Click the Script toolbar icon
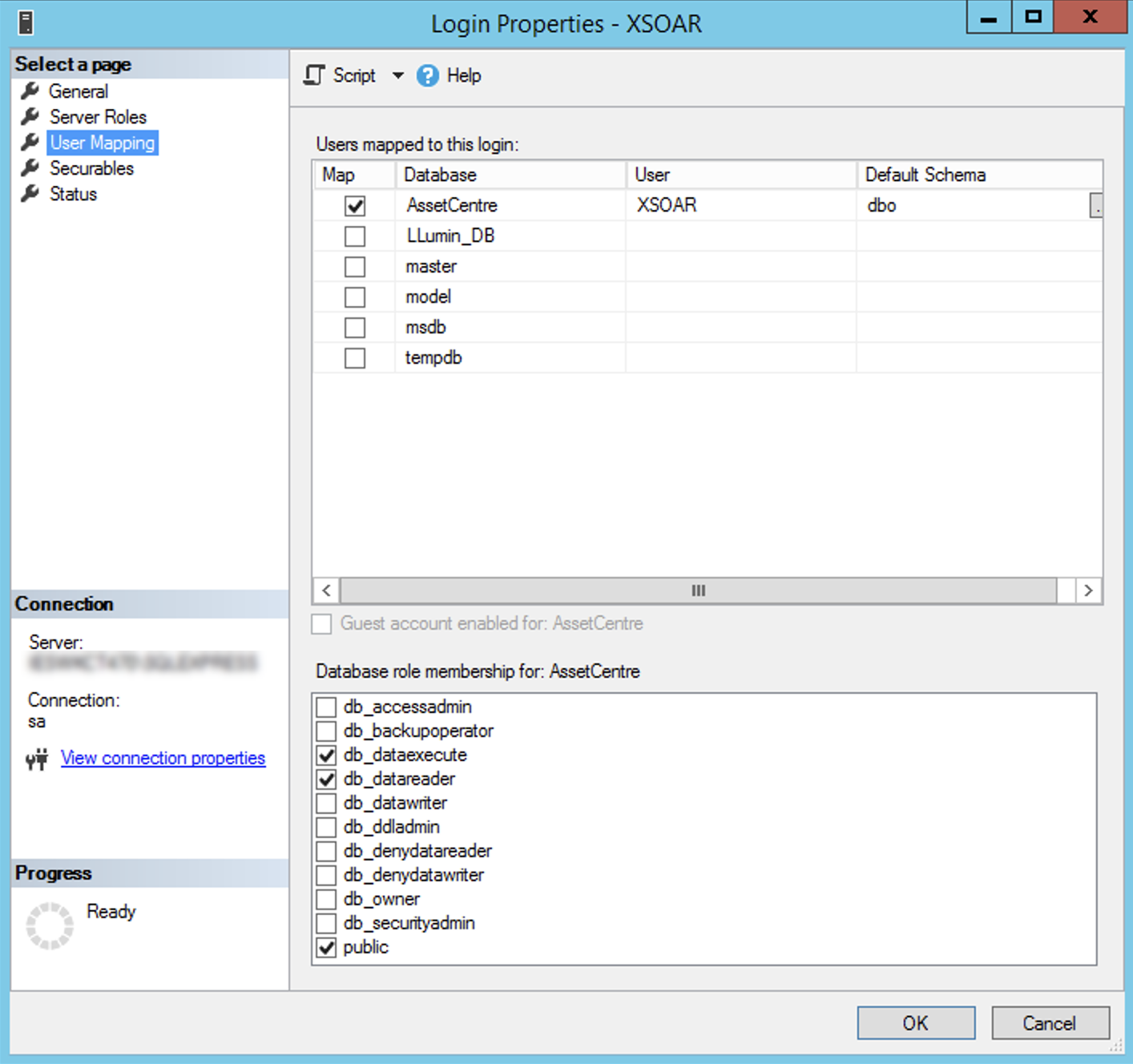Viewport: 1133px width, 1064px height. pyautogui.click(x=314, y=75)
